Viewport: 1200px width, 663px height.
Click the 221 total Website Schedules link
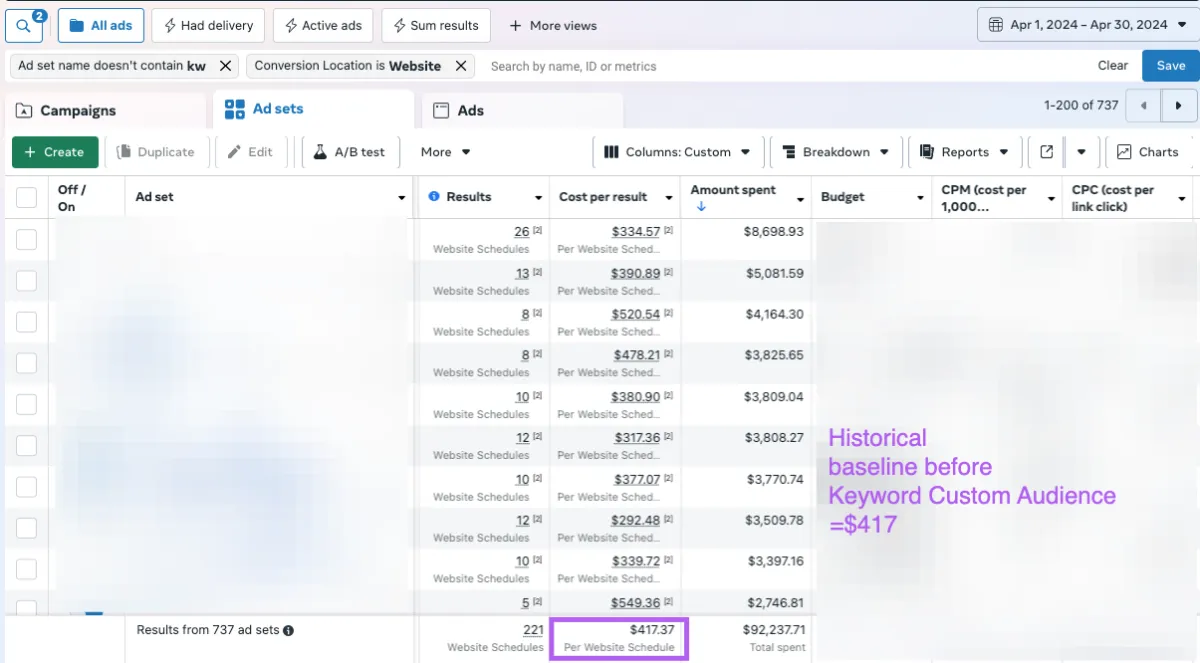(533, 630)
